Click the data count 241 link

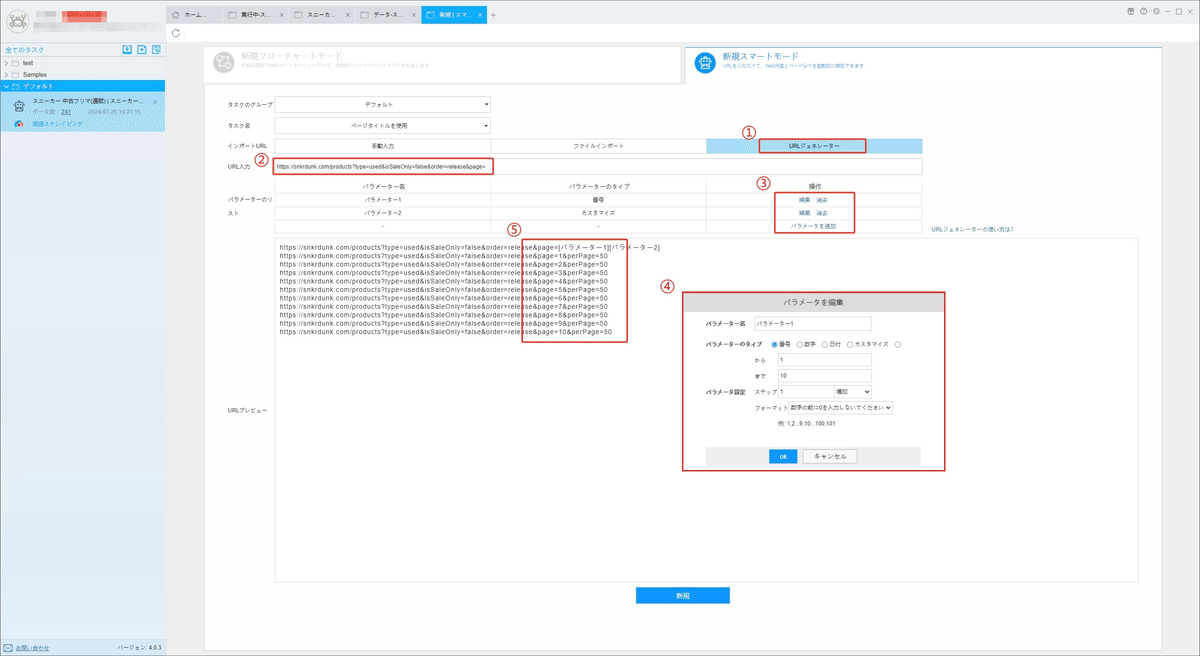point(66,112)
